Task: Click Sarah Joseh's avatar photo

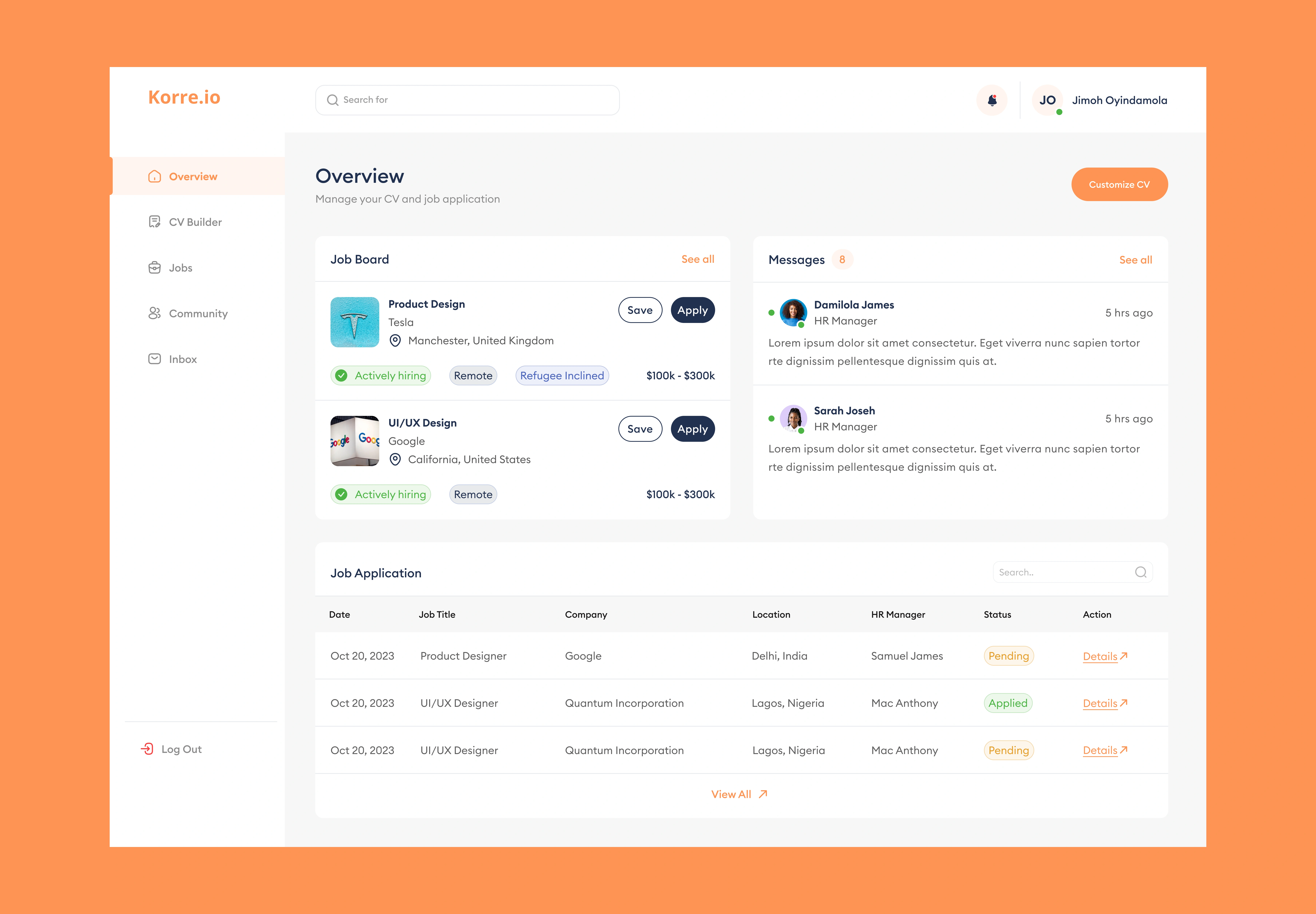Action: 793,419
